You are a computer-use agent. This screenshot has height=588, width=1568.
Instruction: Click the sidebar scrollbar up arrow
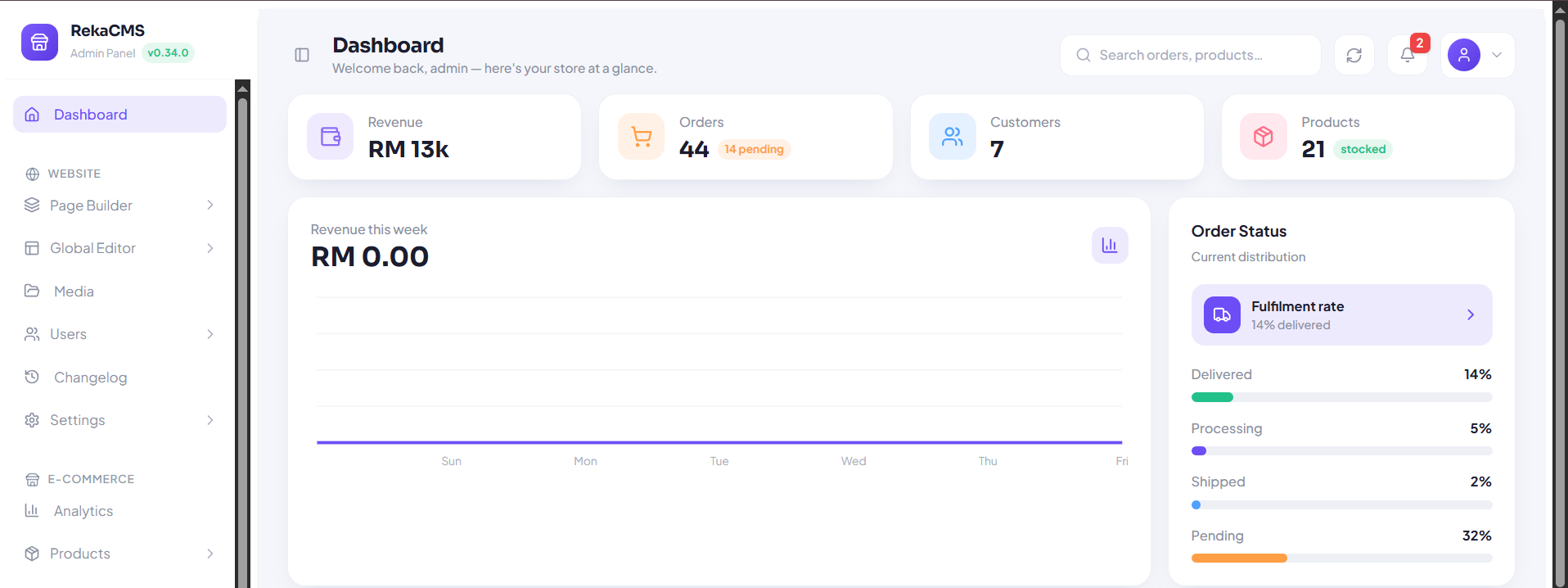click(242, 88)
